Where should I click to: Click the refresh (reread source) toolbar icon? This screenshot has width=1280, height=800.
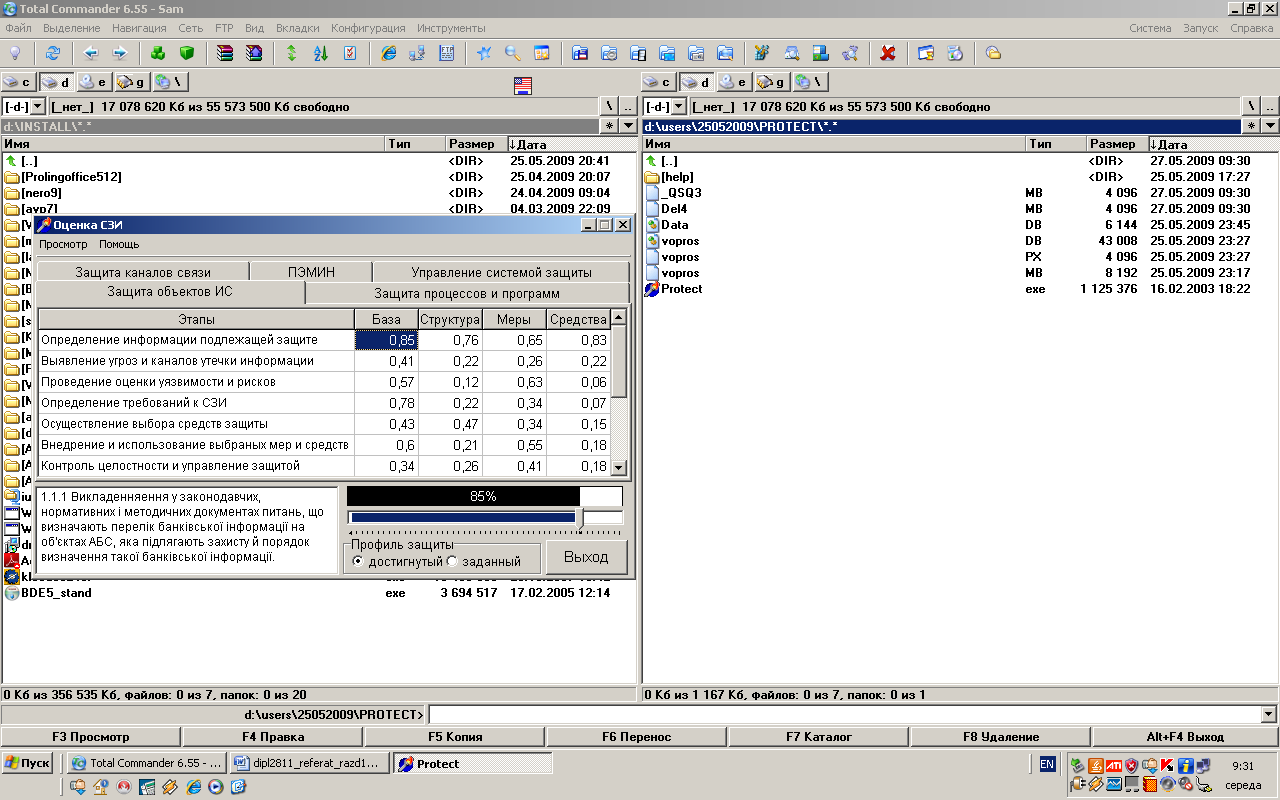pyautogui.click(x=52, y=53)
